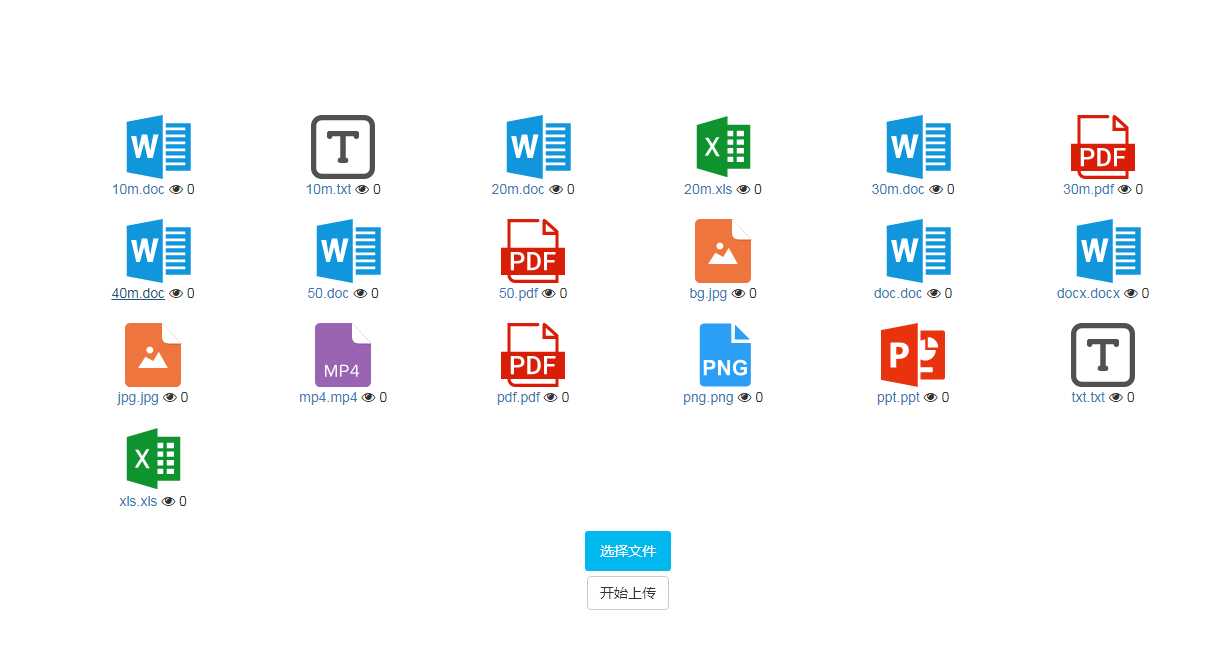Click the eye icon beside txt.txt
1211x662 pixels.
[x=1116, y=397]
